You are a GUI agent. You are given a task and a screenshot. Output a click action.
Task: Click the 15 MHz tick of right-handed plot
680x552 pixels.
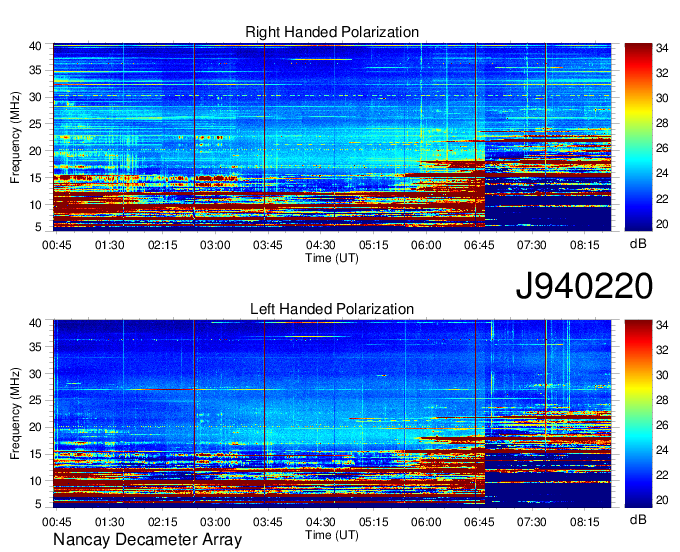coord(35,178)
